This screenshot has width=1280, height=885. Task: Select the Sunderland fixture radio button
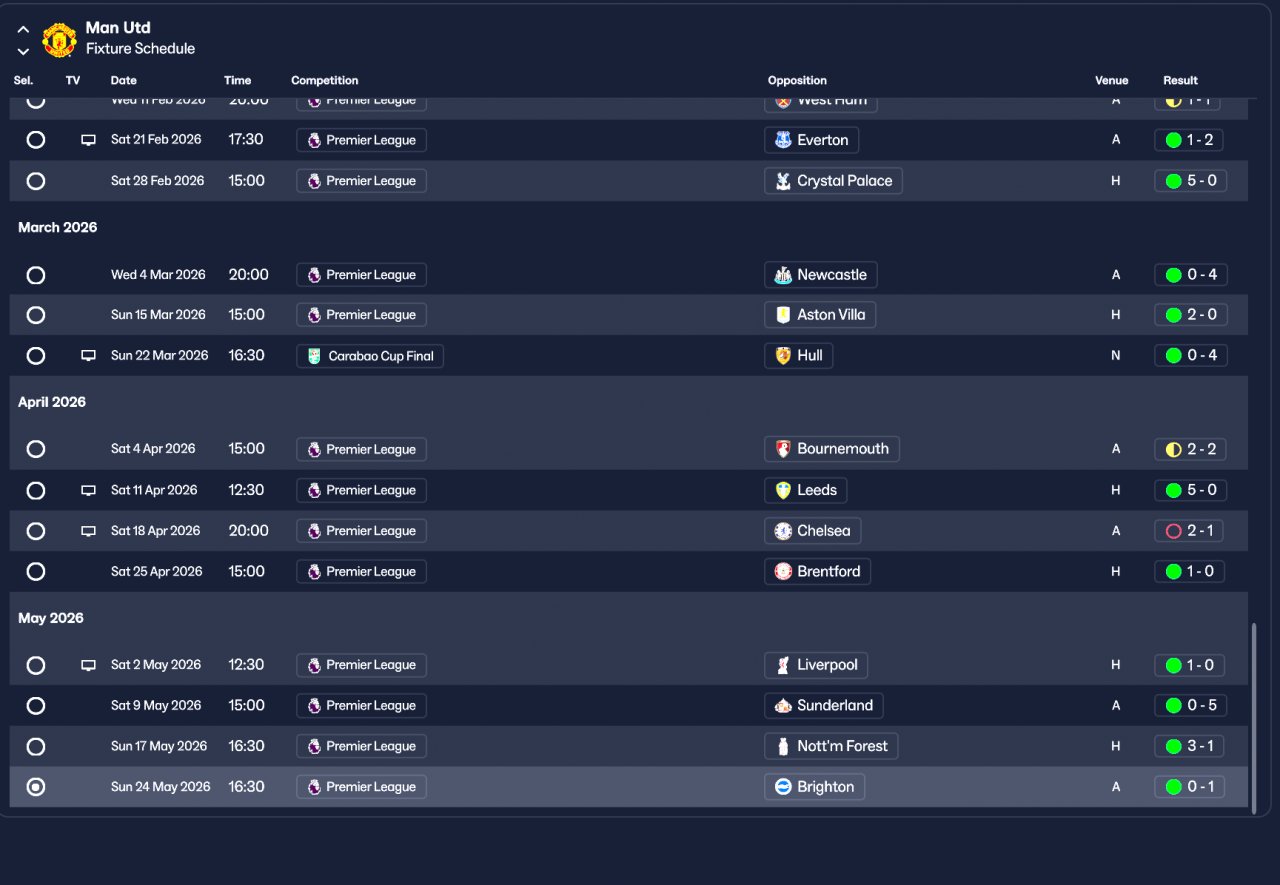click(36, 706)
